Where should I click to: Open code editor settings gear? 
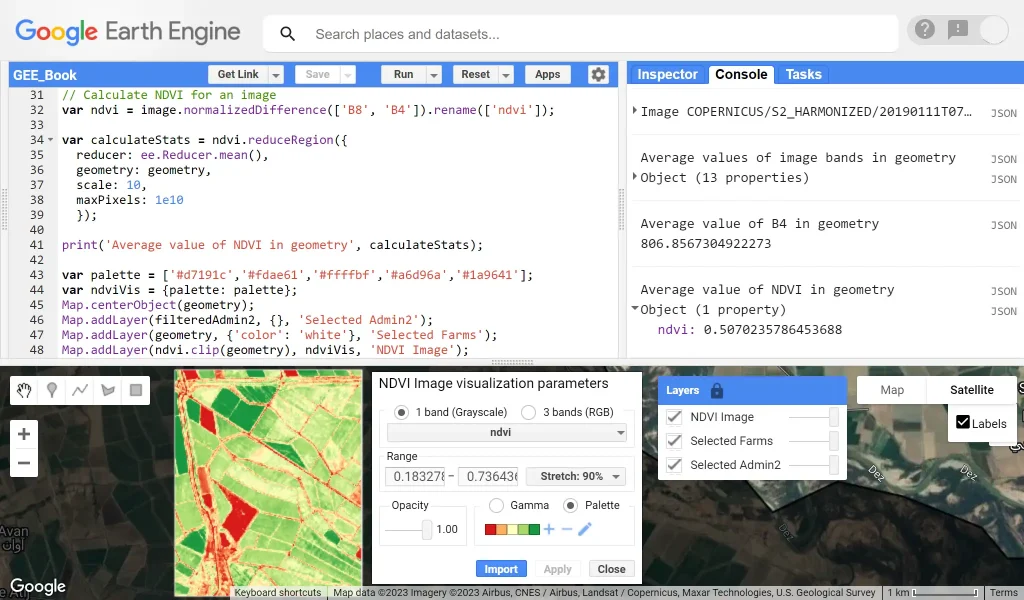click(x=598, y=74)
